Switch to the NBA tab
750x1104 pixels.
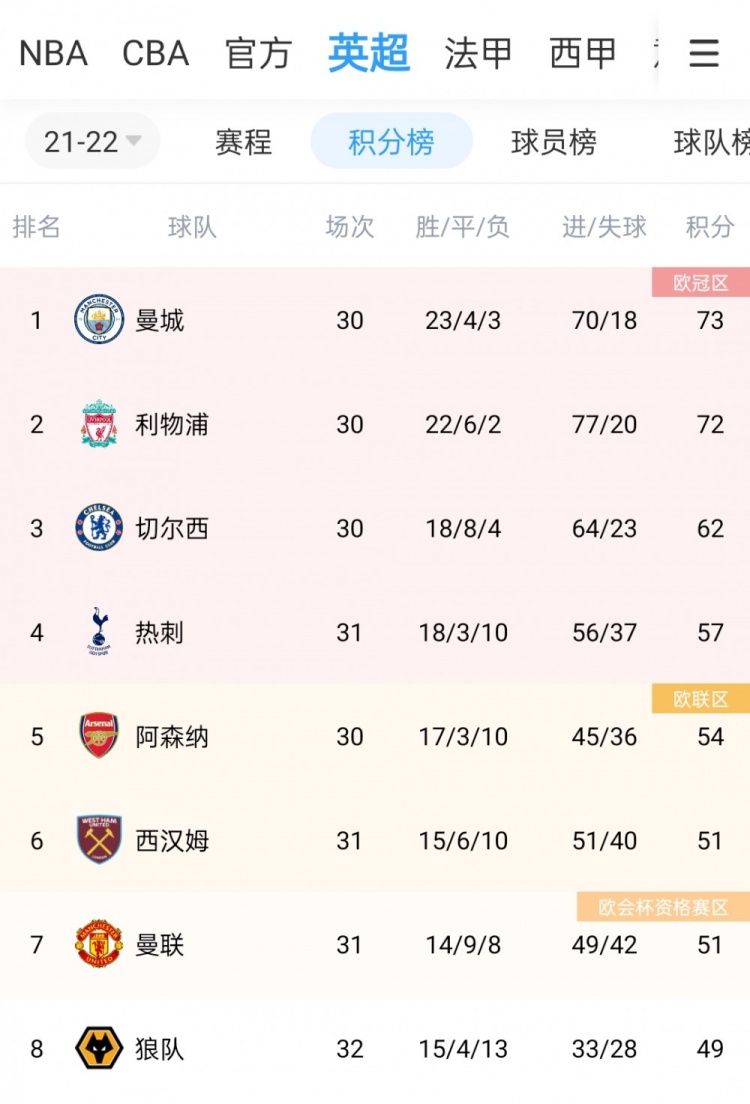click(54, 54)
